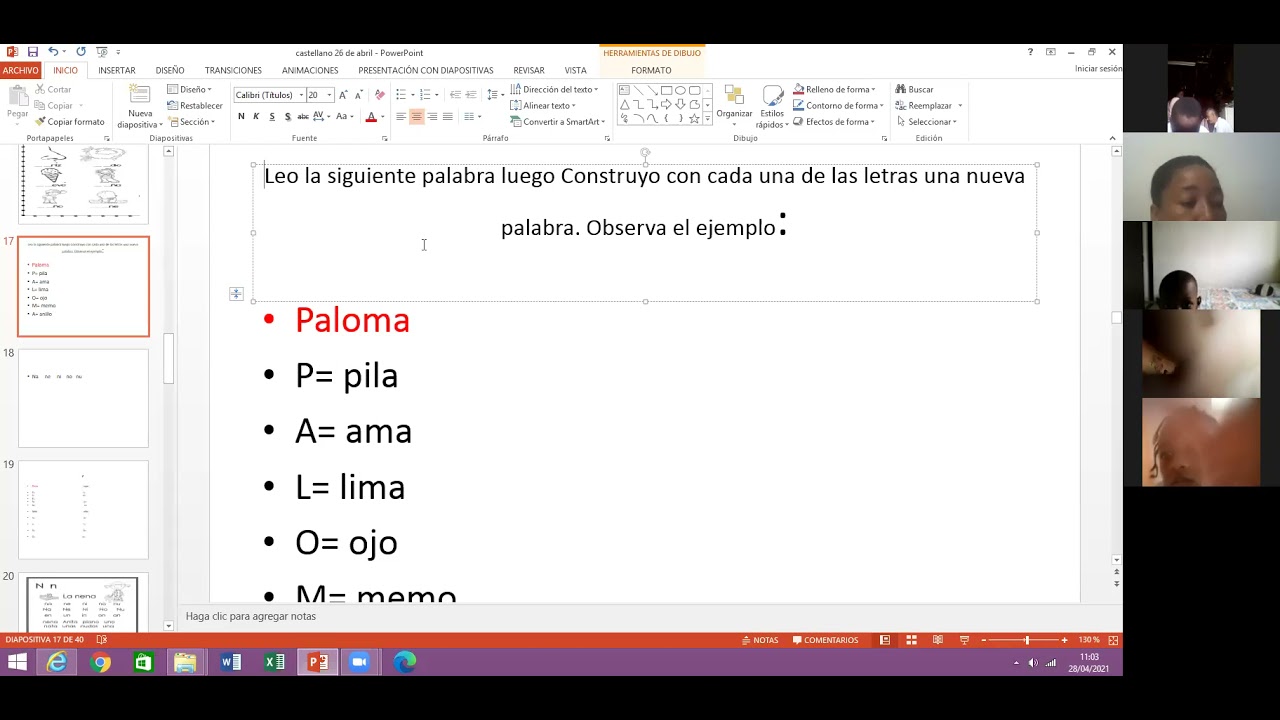The height and width of the screenshot is (720, 1280).
Task: Switch to slide sorter view
Action: point(911,640)
